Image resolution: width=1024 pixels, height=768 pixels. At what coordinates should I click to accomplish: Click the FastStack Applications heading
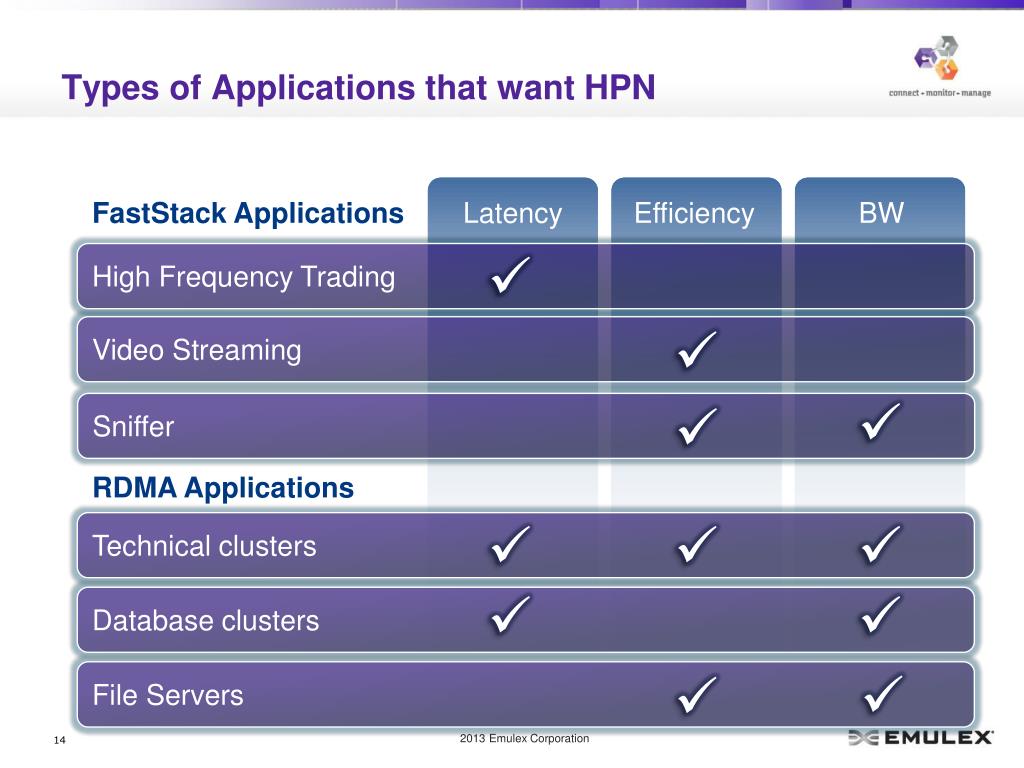[248, 213]
